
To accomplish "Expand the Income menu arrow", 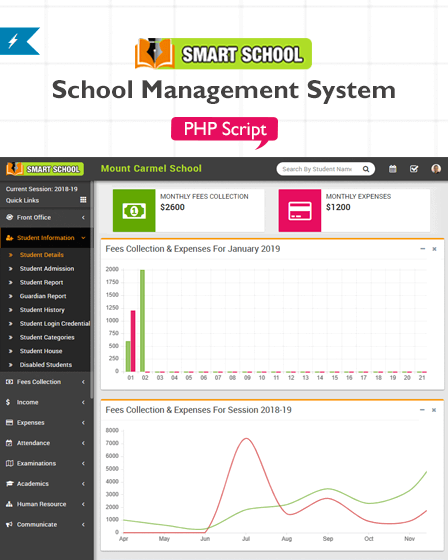I will (x=83, y=402).
